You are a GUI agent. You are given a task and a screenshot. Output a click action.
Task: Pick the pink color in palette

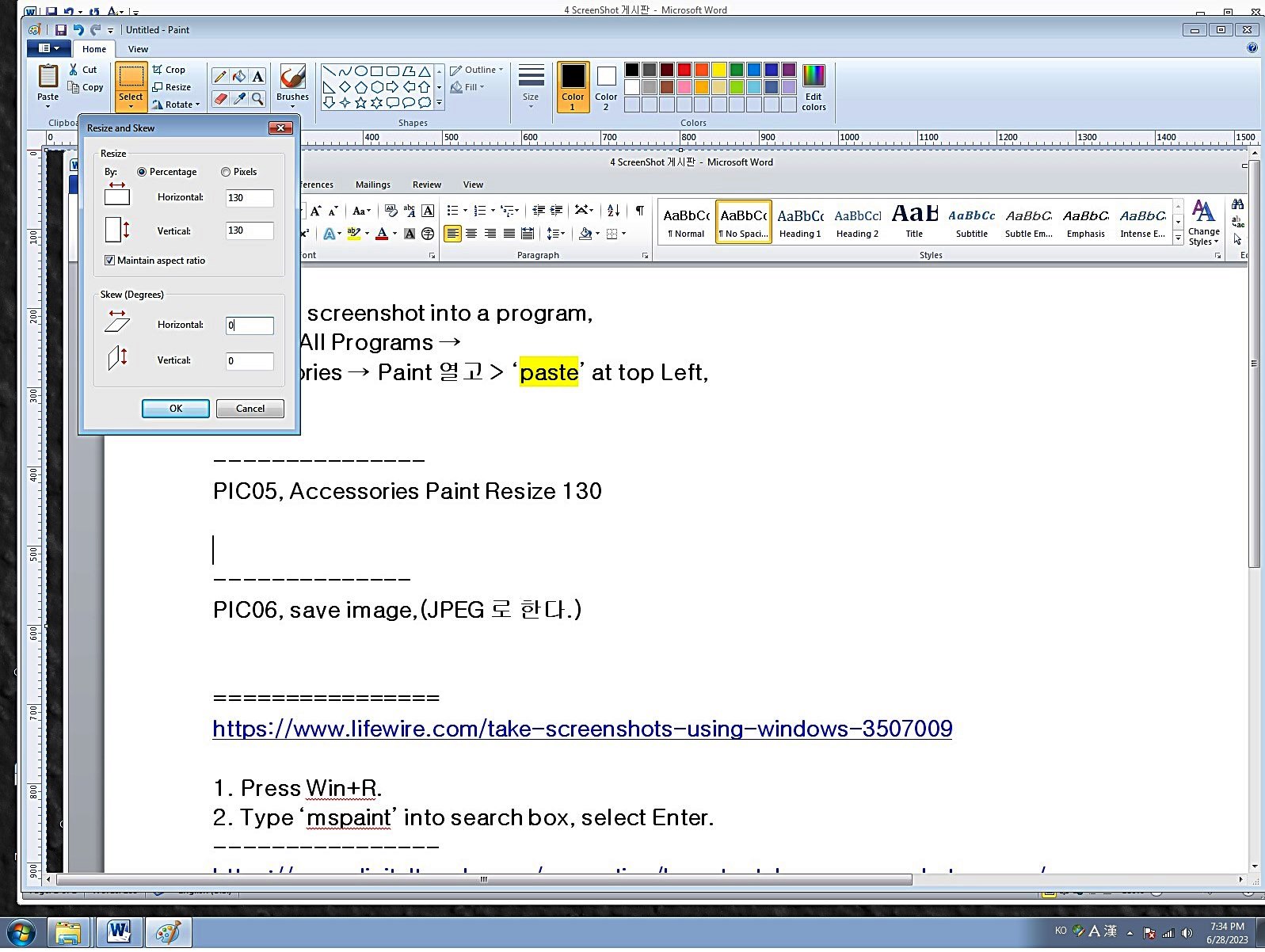(684, 87)
